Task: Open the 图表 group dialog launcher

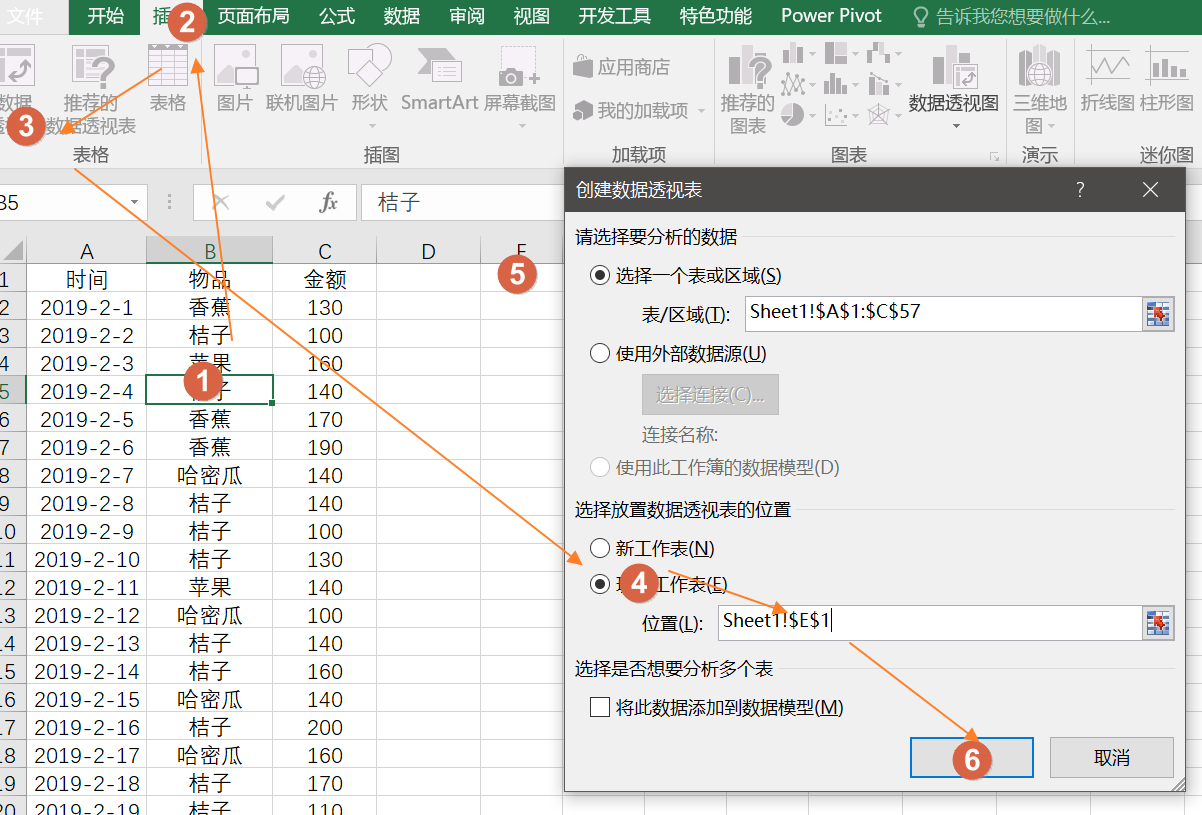Action: click(x=994, y=156)
